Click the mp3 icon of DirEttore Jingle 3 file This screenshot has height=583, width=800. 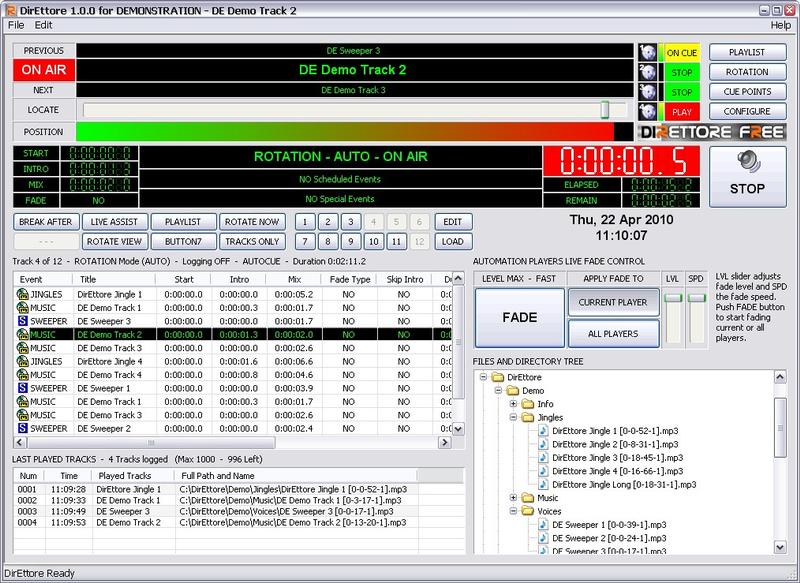coord(543,458)
